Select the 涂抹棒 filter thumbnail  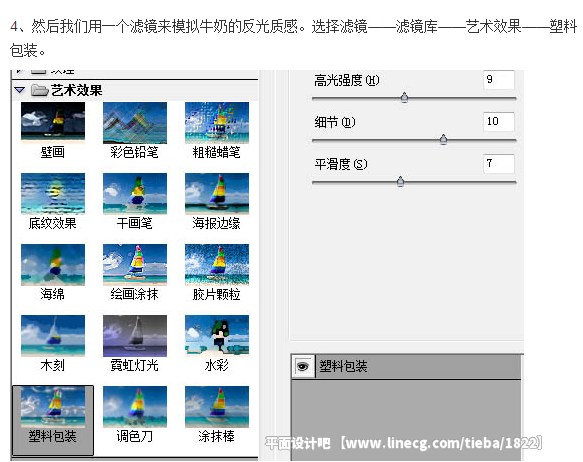[x=217, y=407]
